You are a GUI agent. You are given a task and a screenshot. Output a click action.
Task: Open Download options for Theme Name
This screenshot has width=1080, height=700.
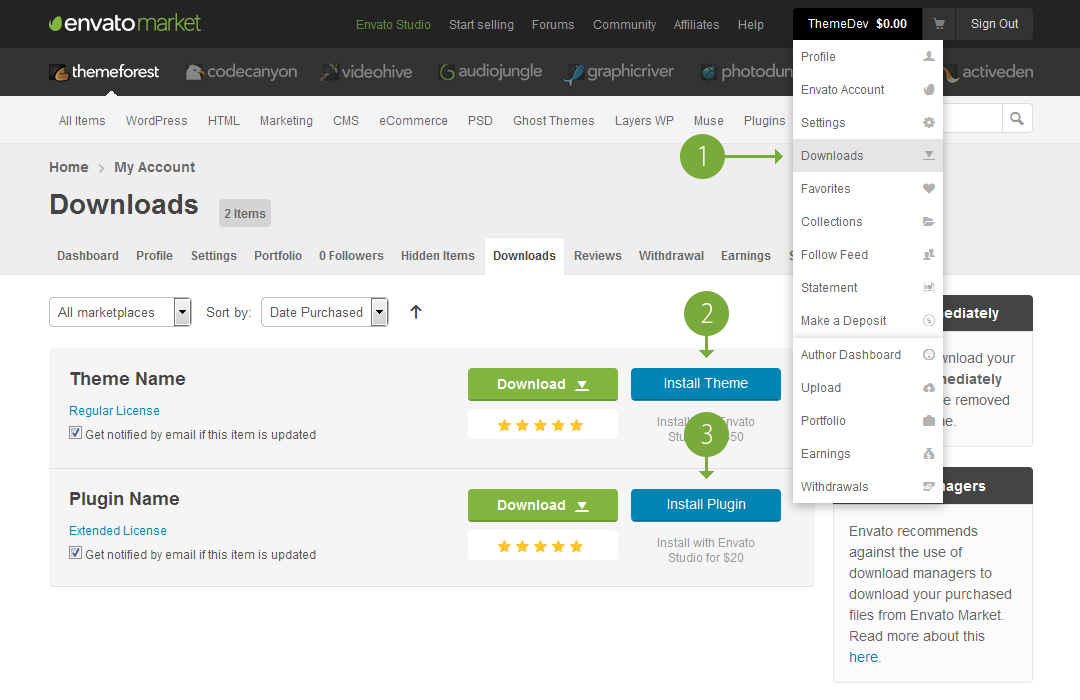tap(543, 384)
